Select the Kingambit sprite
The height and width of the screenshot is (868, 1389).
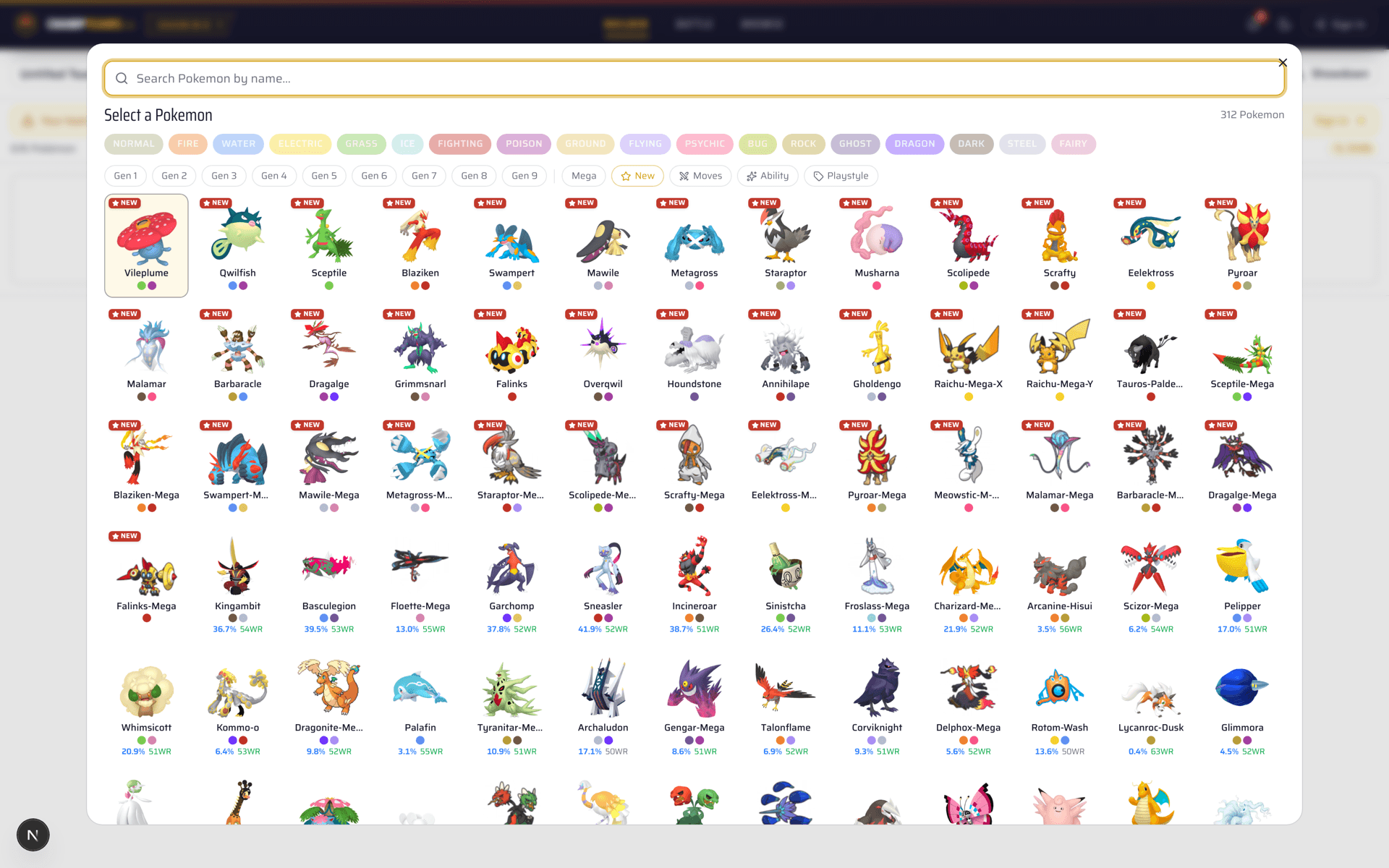(x=237, y=568)
